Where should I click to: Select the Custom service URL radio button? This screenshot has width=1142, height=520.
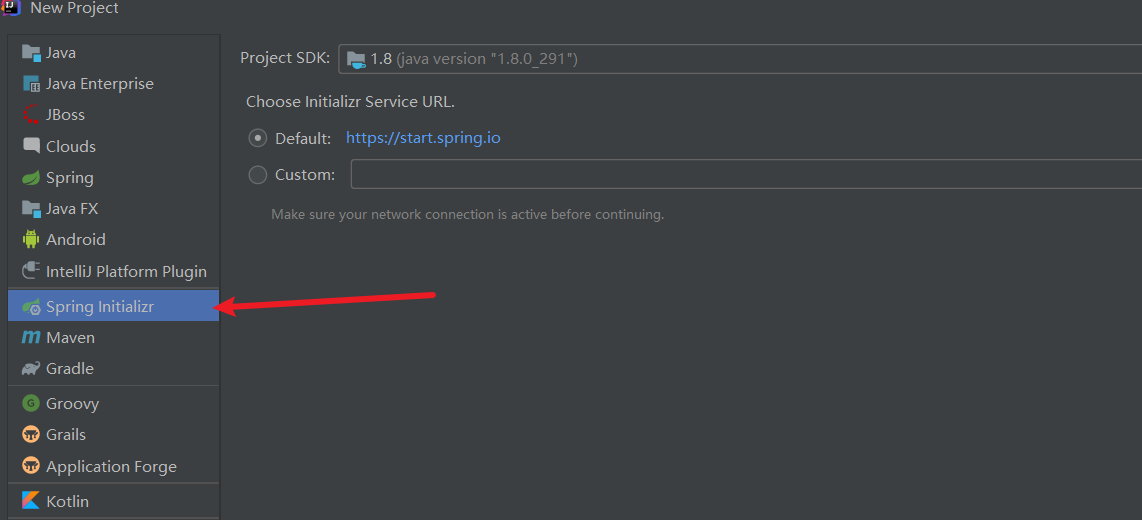[x=257, y=175]
